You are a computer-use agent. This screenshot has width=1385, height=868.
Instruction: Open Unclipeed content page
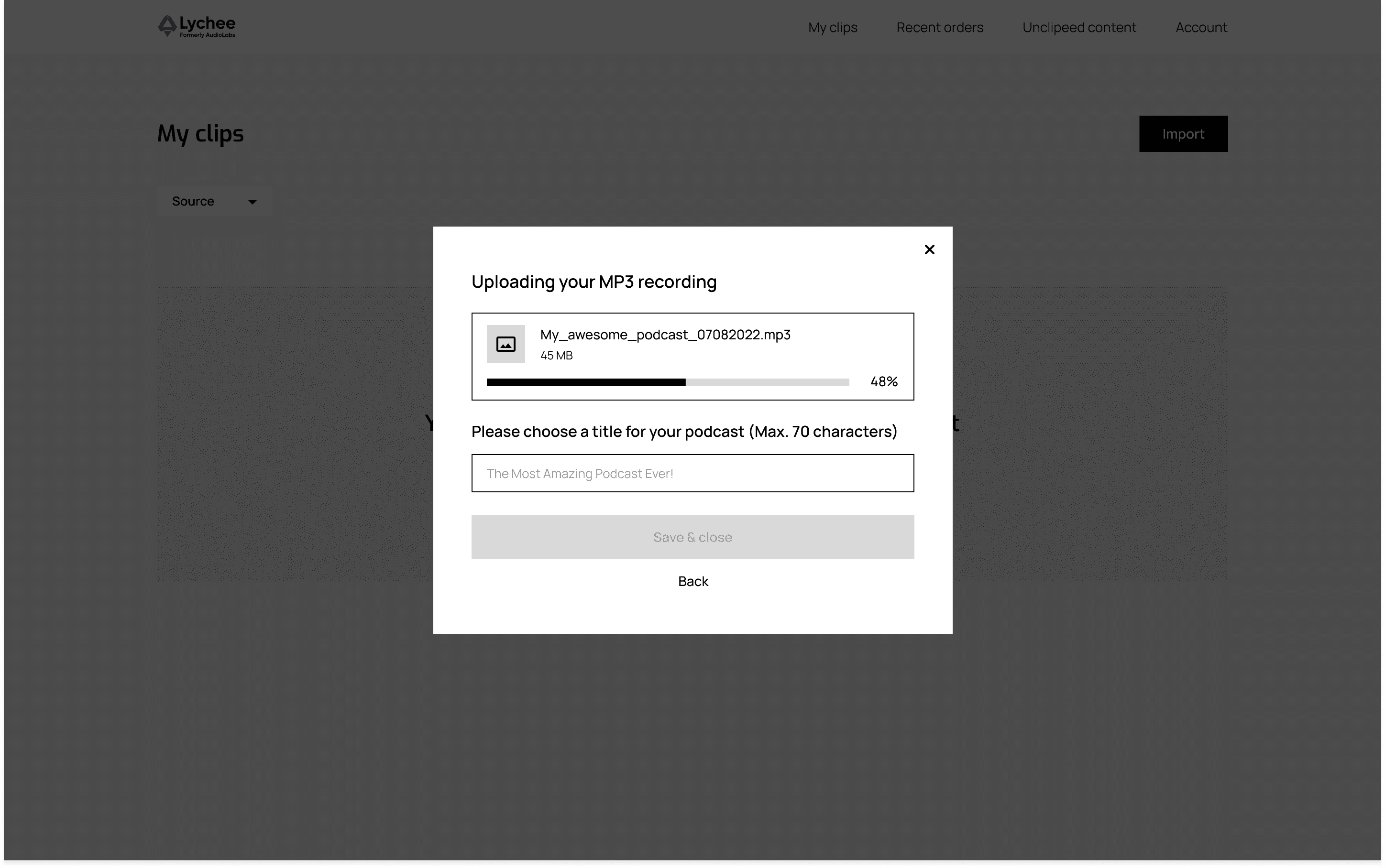coord(1079,28)
